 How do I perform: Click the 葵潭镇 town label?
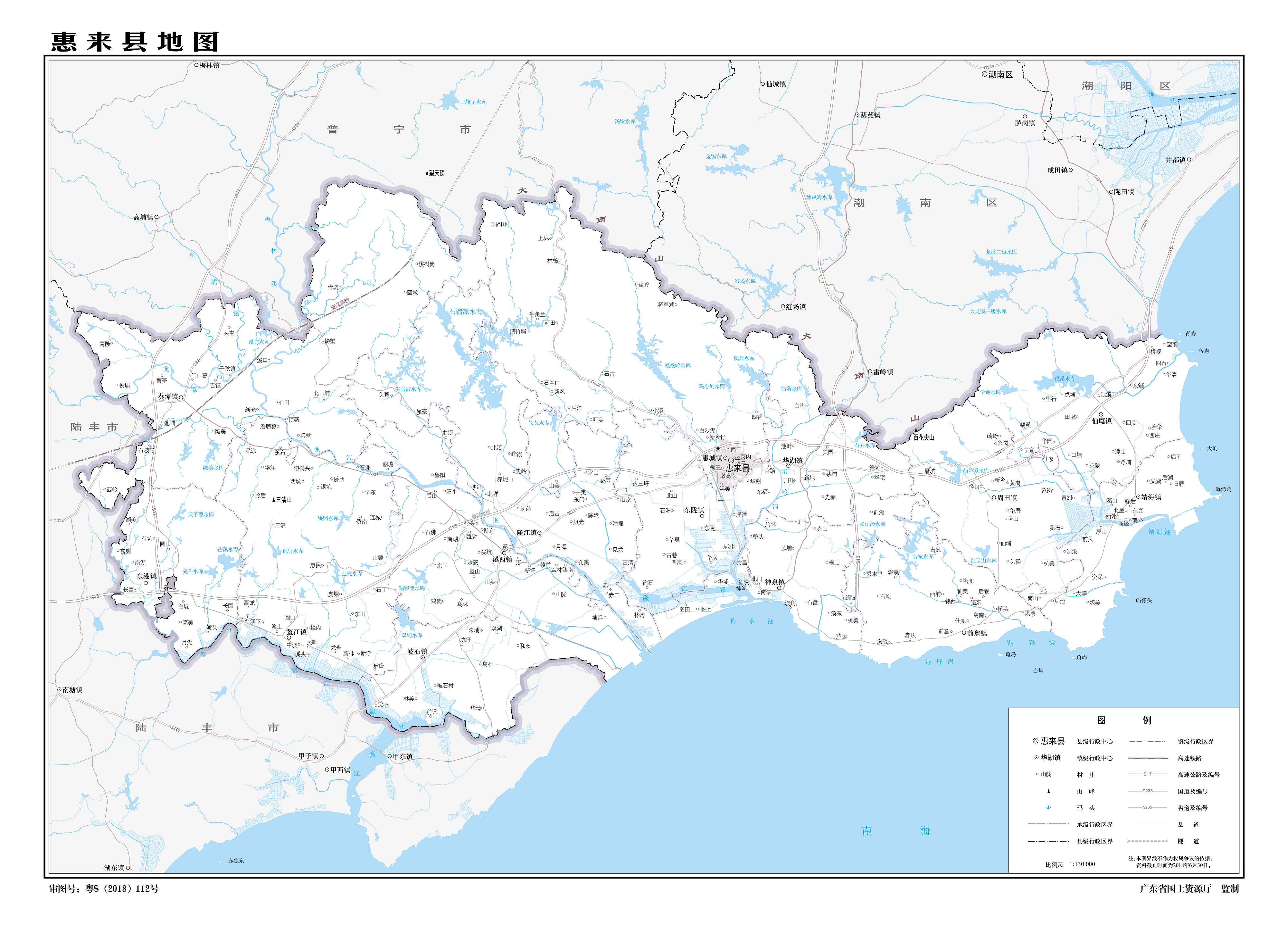point(167,397)
